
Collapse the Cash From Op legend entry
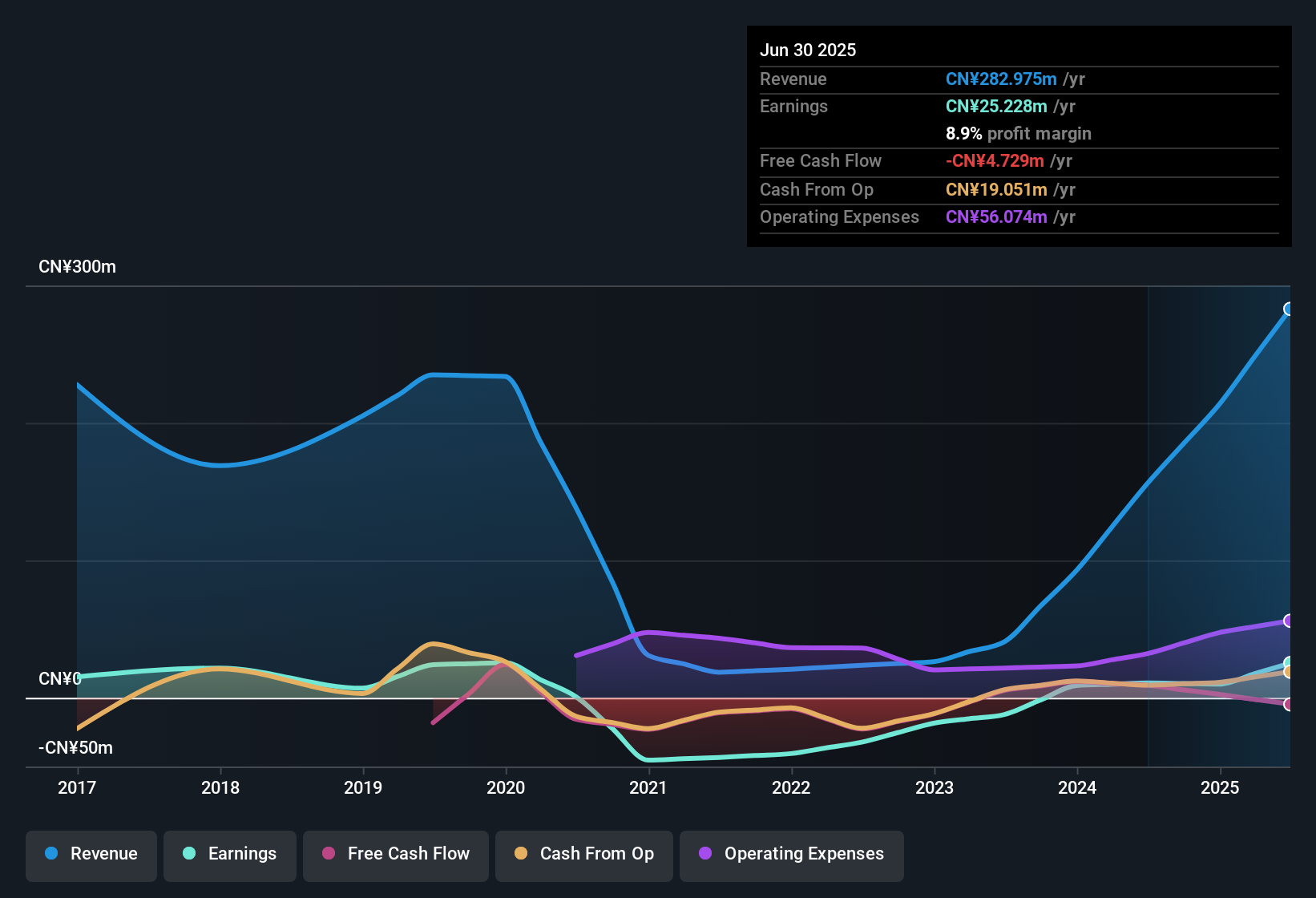click(x=583, y=854)
